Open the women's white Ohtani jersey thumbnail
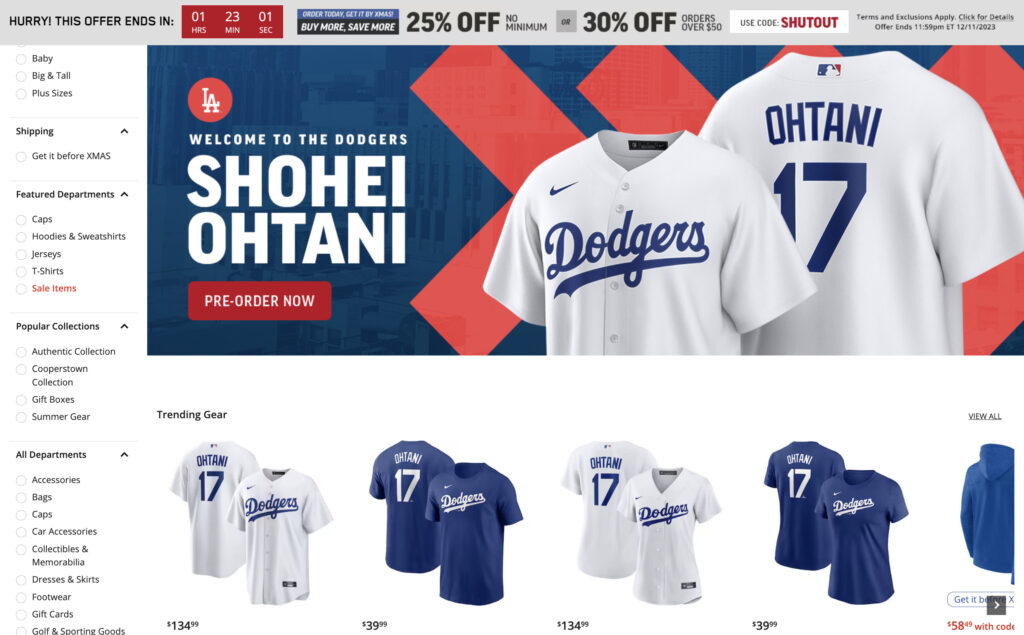 tap(641, 522)
